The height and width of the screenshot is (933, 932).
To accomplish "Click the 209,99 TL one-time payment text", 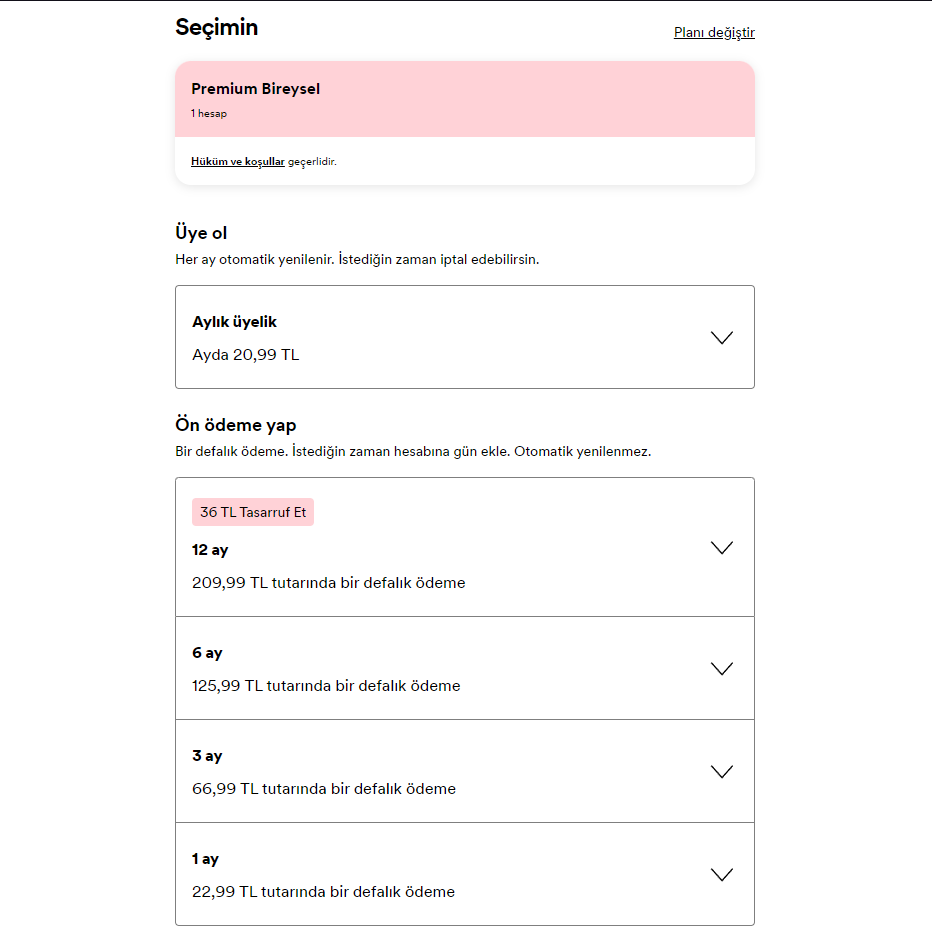I will tap(328, 583).
